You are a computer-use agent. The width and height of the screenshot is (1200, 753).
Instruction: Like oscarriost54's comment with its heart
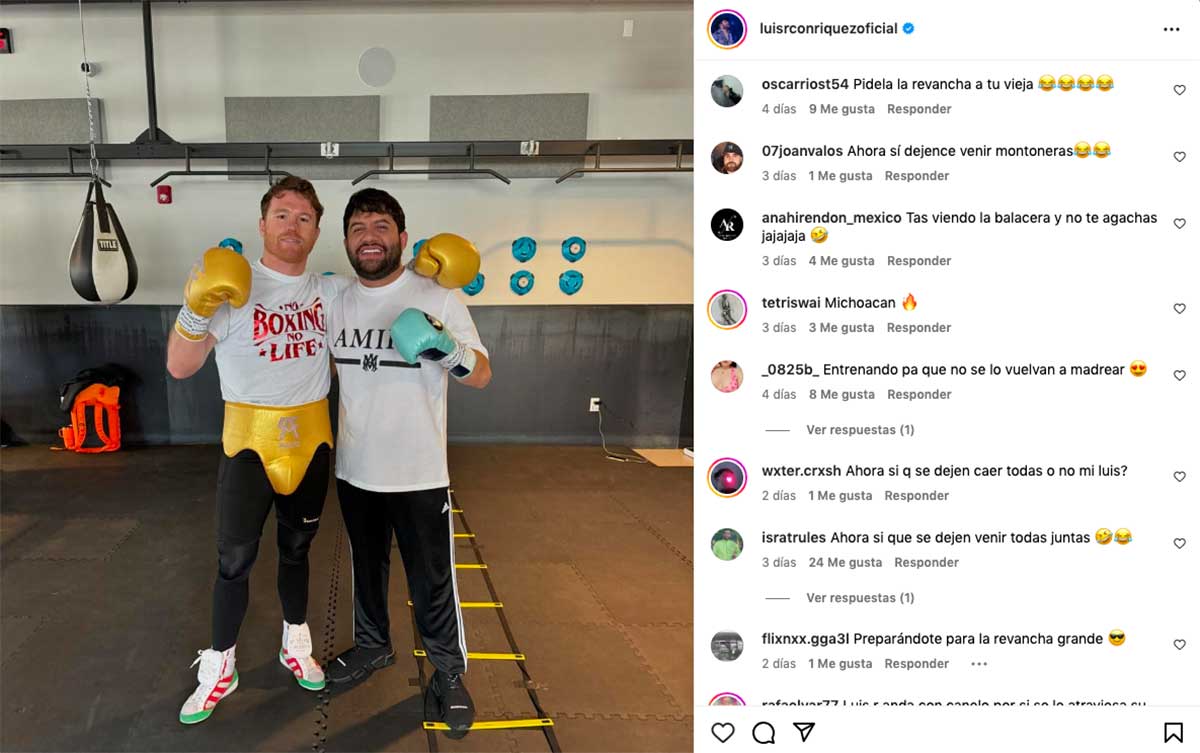(1179, 90)
